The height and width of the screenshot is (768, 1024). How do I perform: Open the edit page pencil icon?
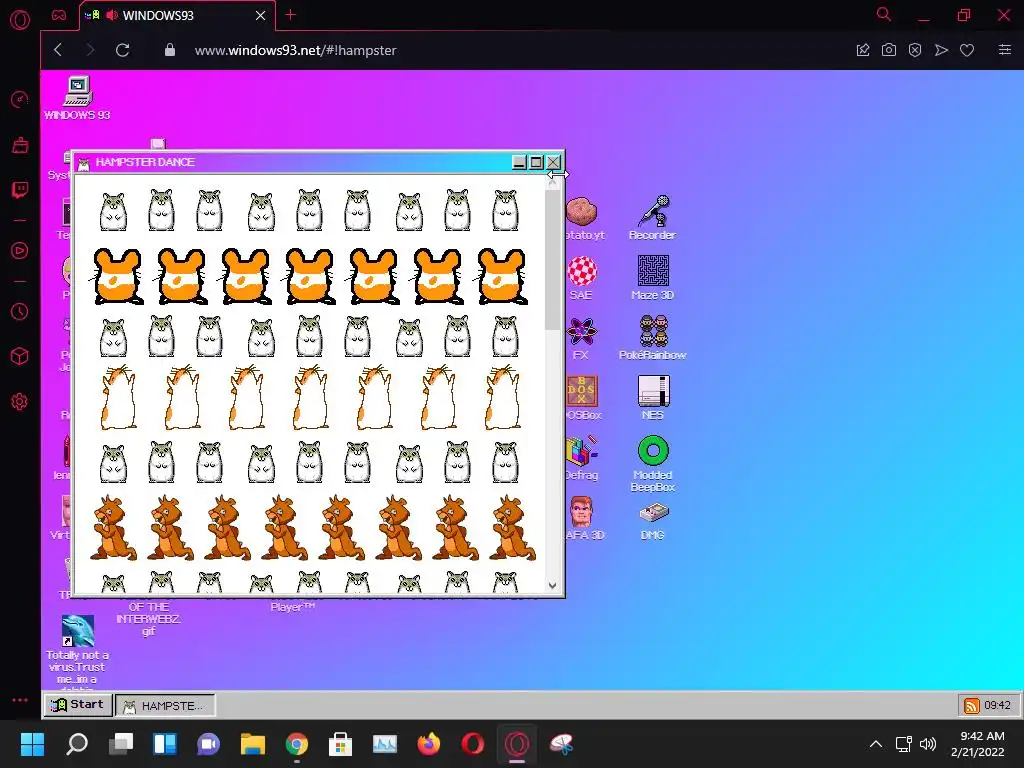point(863,50)
